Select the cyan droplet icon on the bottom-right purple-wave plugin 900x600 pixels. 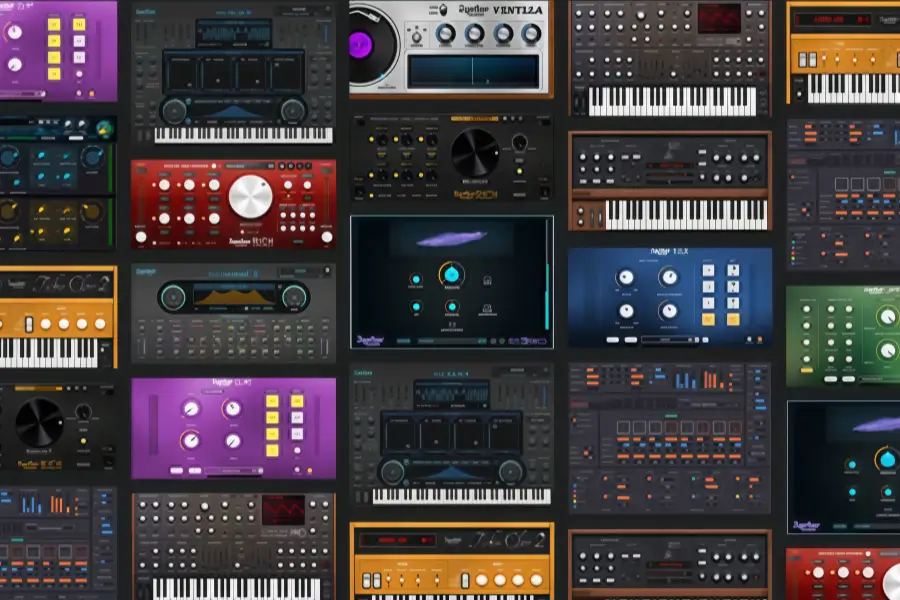pos(887,458)
